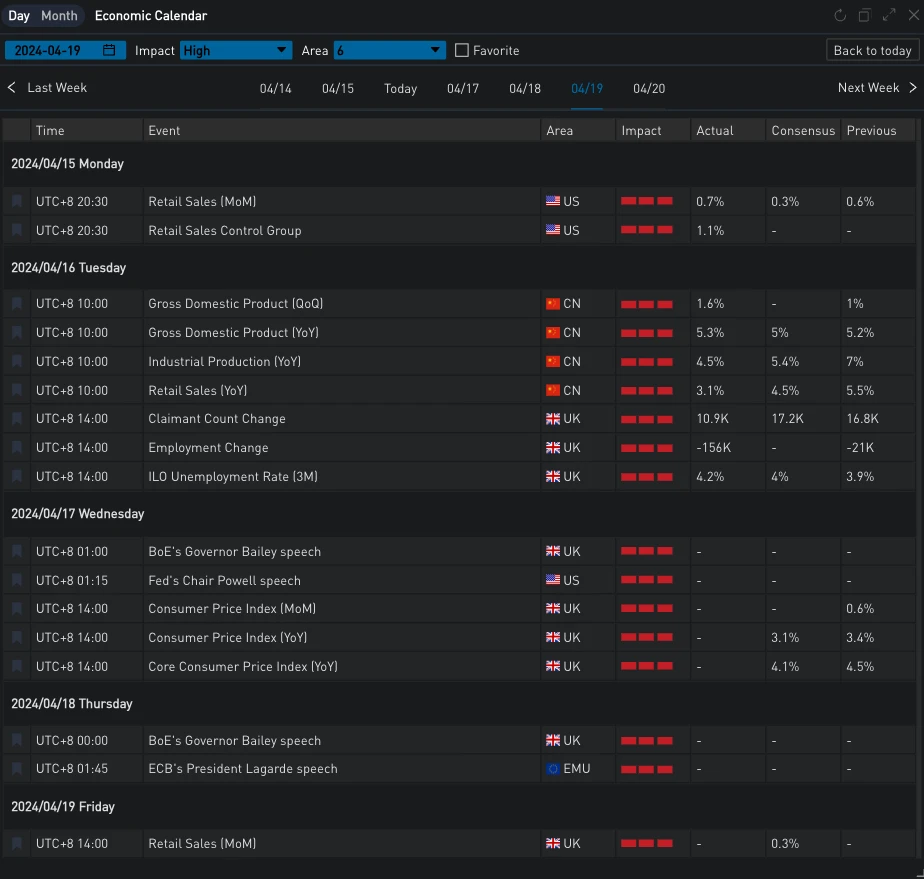The width and height of the screenshot is (924, 879).
Task: Switch to Month view toggle
Action: click(59, 16)
